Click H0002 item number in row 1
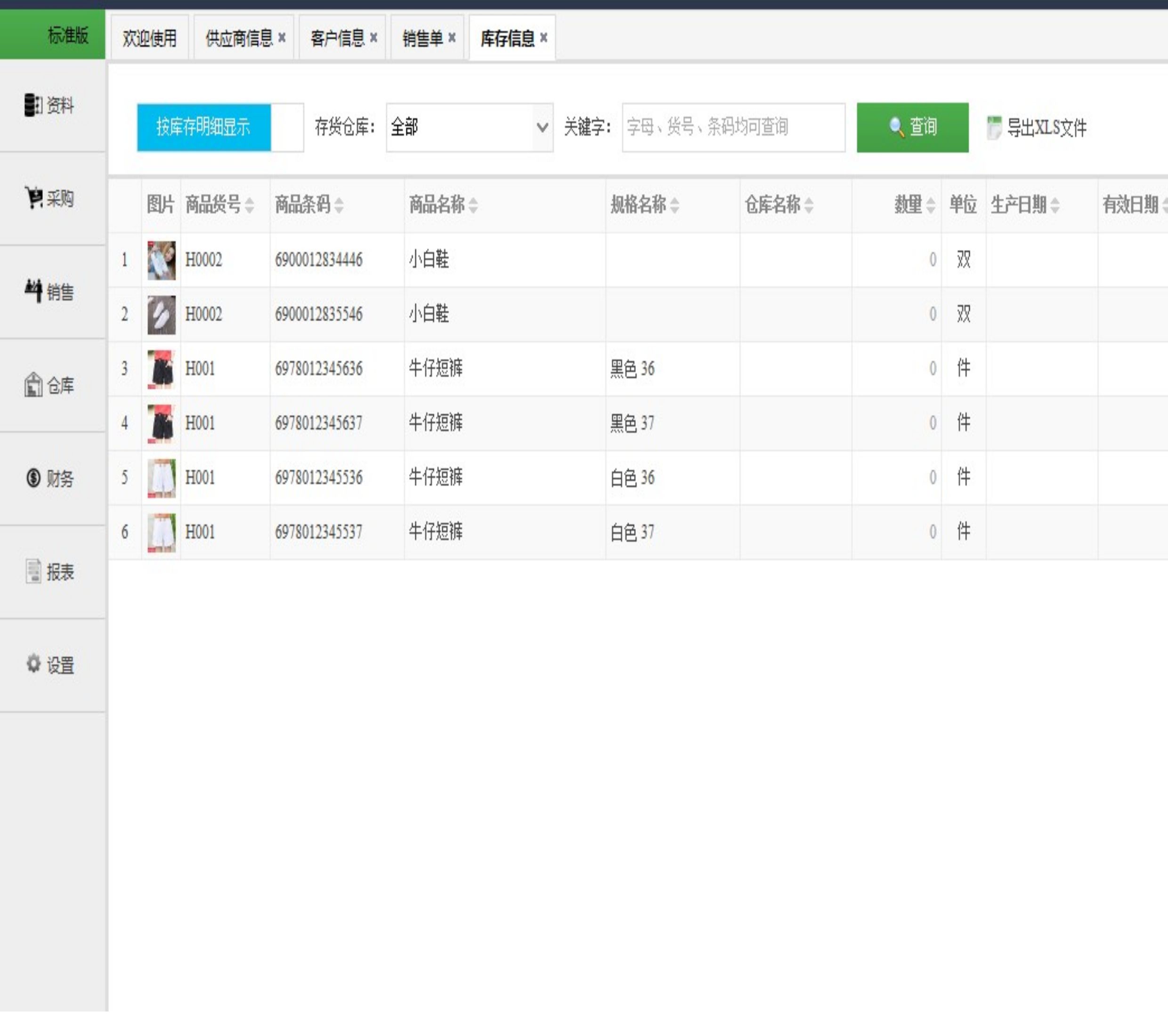Screen dimensions: 1168x1036 click(x=203, y=260)
